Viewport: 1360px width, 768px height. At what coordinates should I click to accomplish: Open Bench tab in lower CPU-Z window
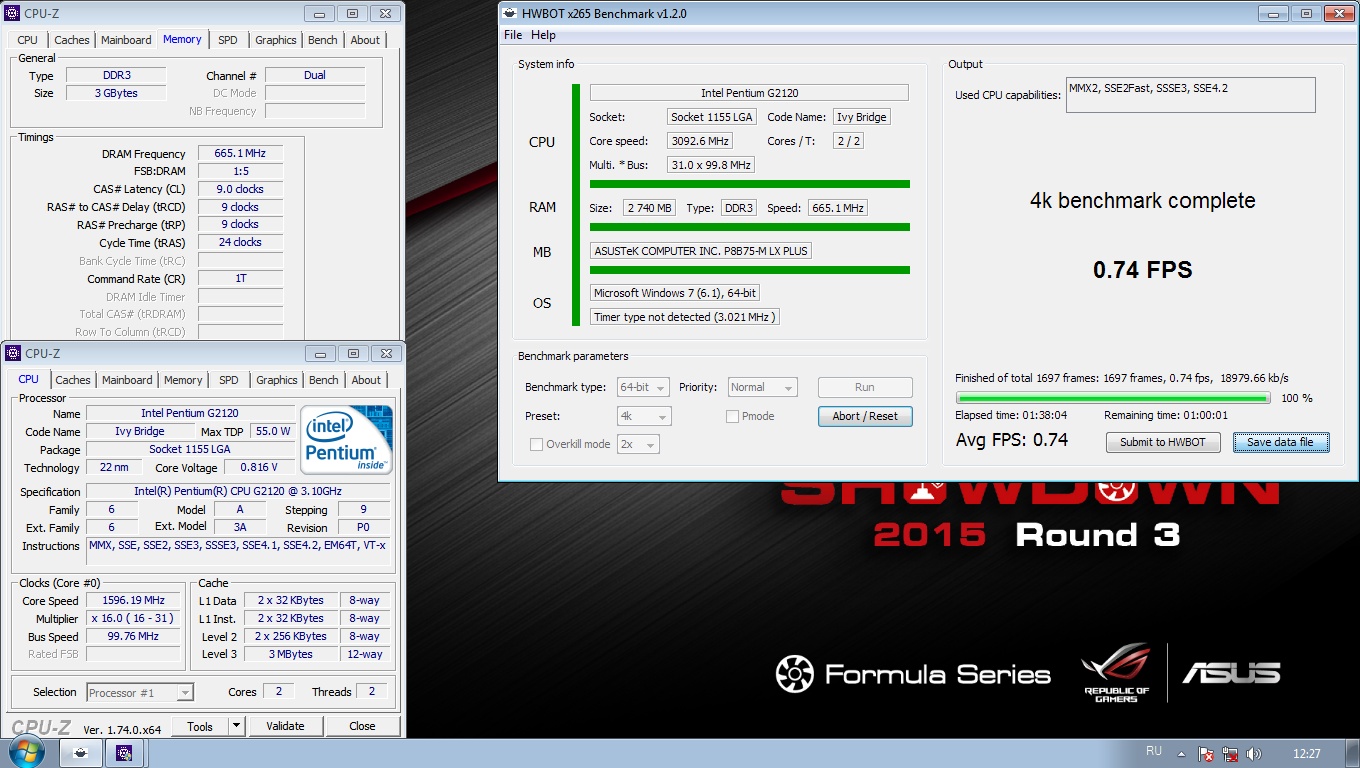point(324,380)
